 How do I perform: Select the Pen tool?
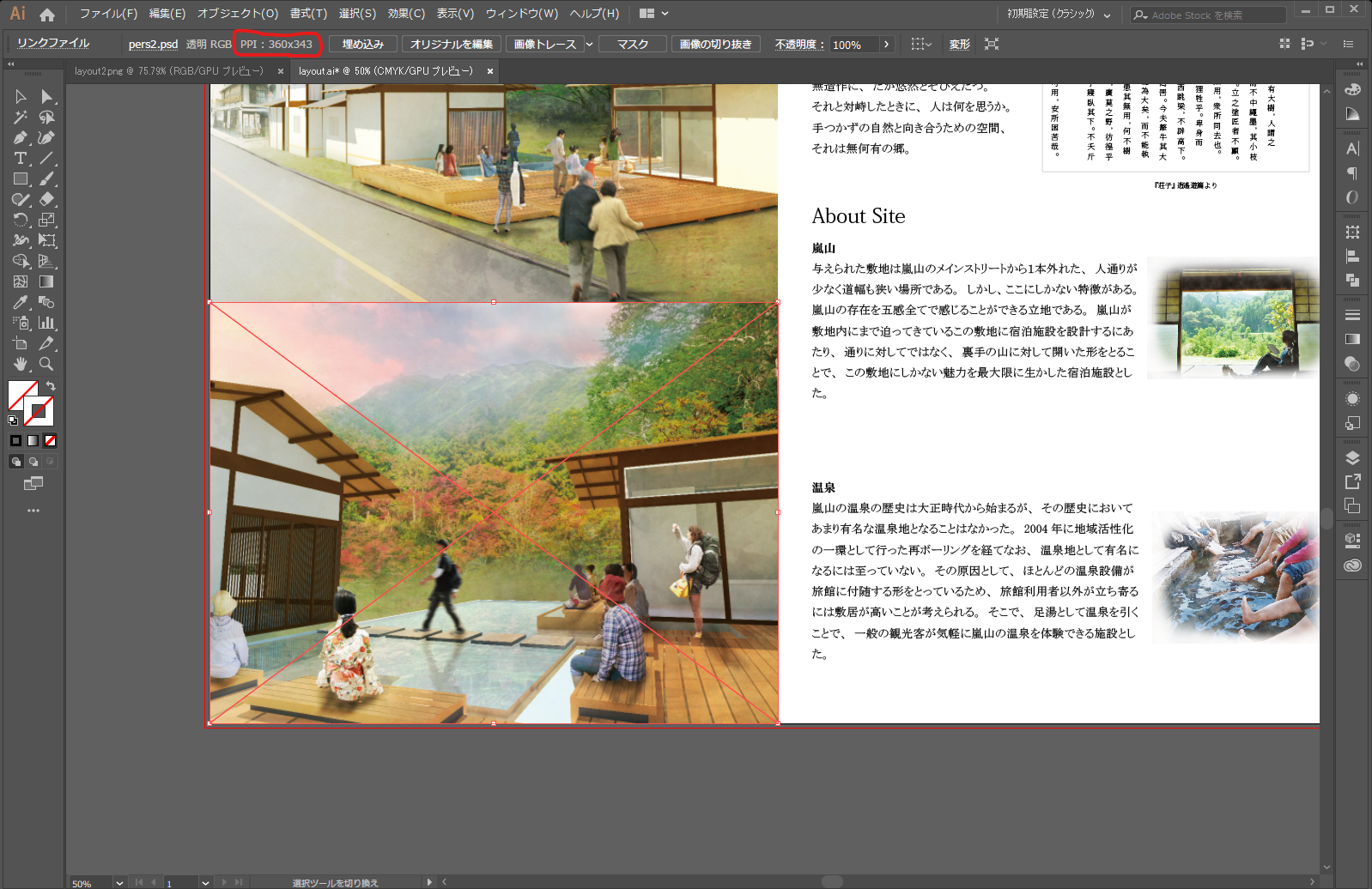pos(21,138)
